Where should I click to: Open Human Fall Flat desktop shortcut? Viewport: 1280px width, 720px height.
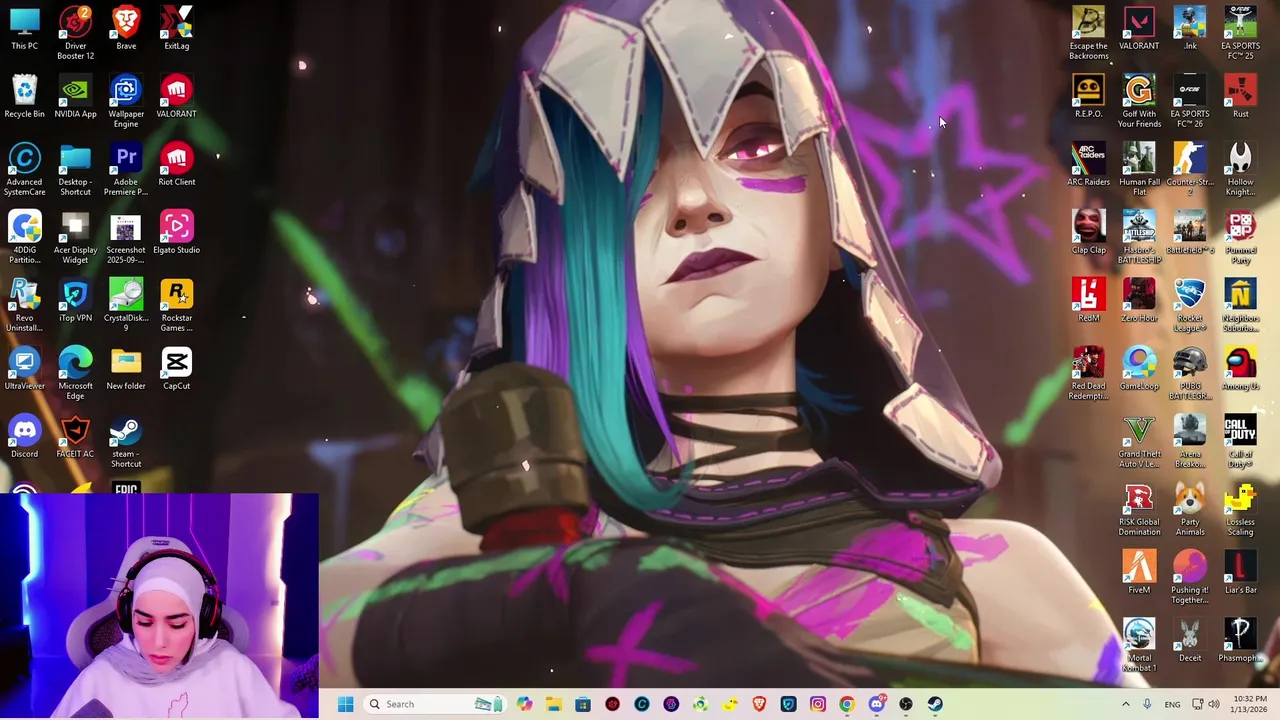tap(1139, 169)
